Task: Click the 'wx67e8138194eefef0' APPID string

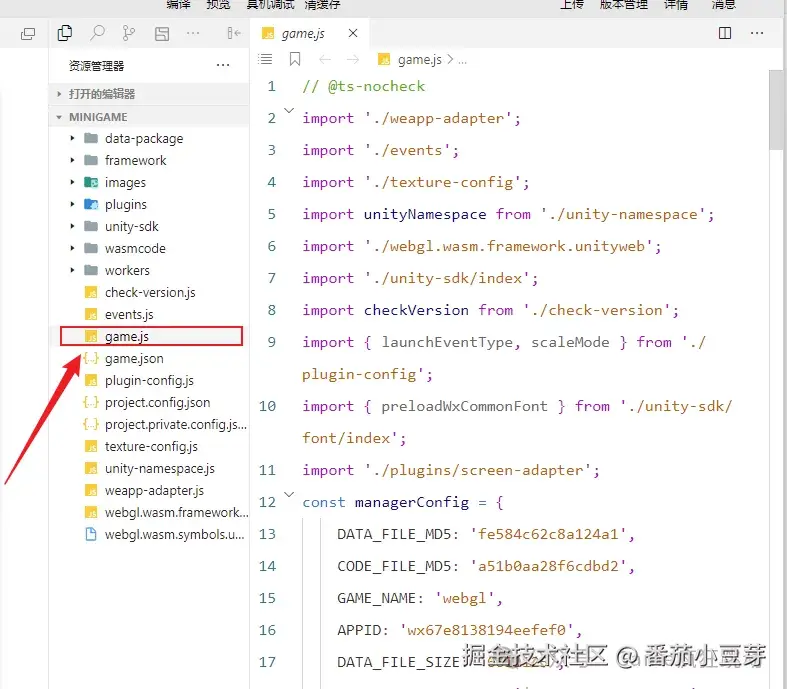Action: click(486, 630)
